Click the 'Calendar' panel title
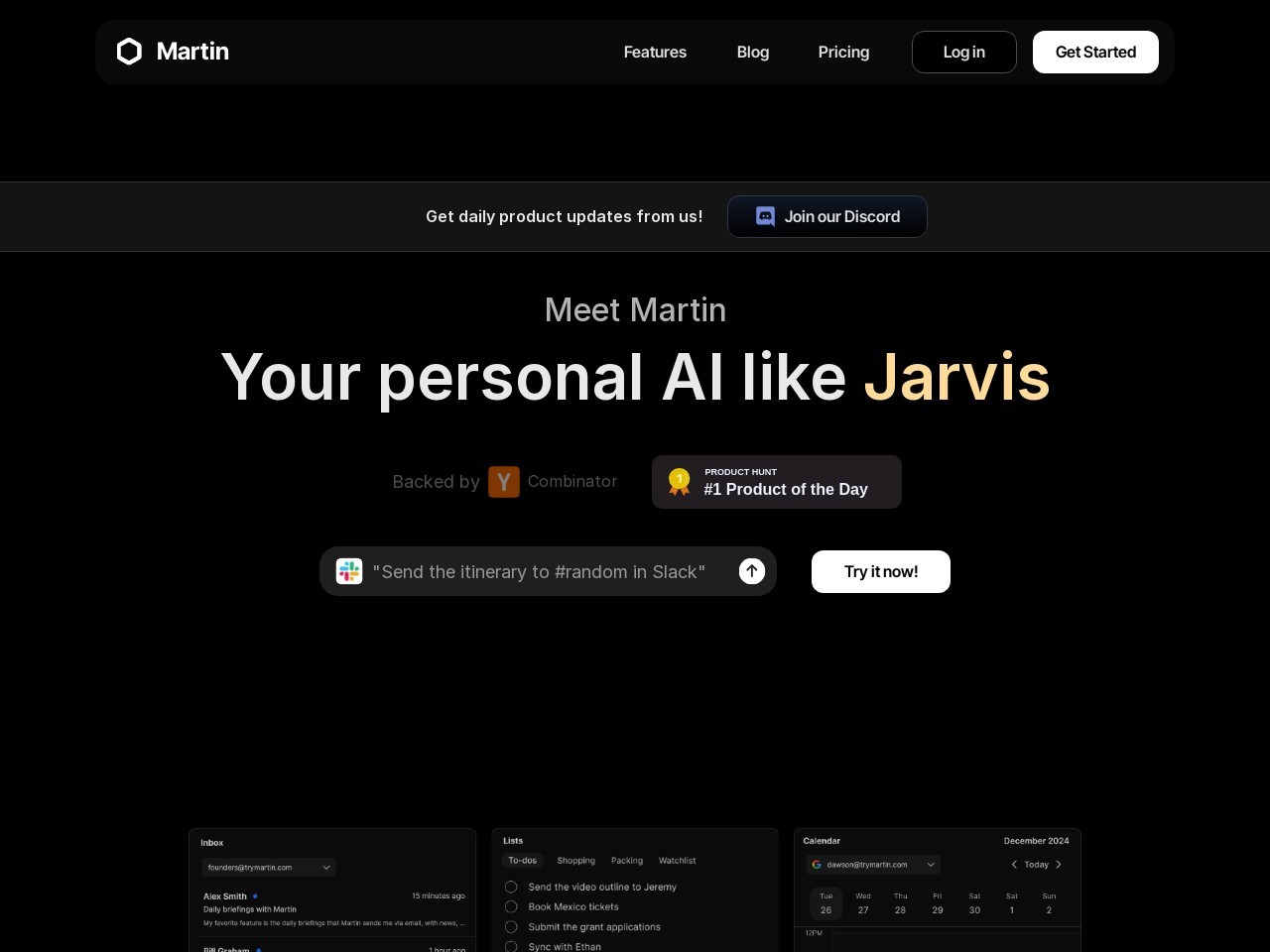The image size is (1270, 952). pos(822,841)
